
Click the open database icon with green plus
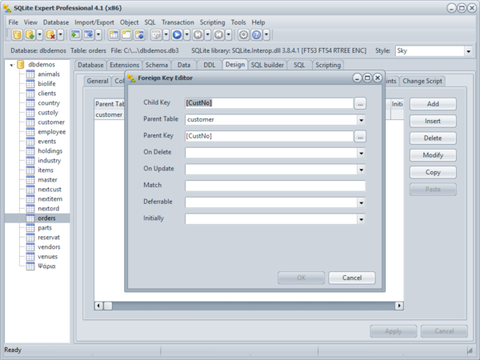tap(30, 35)
